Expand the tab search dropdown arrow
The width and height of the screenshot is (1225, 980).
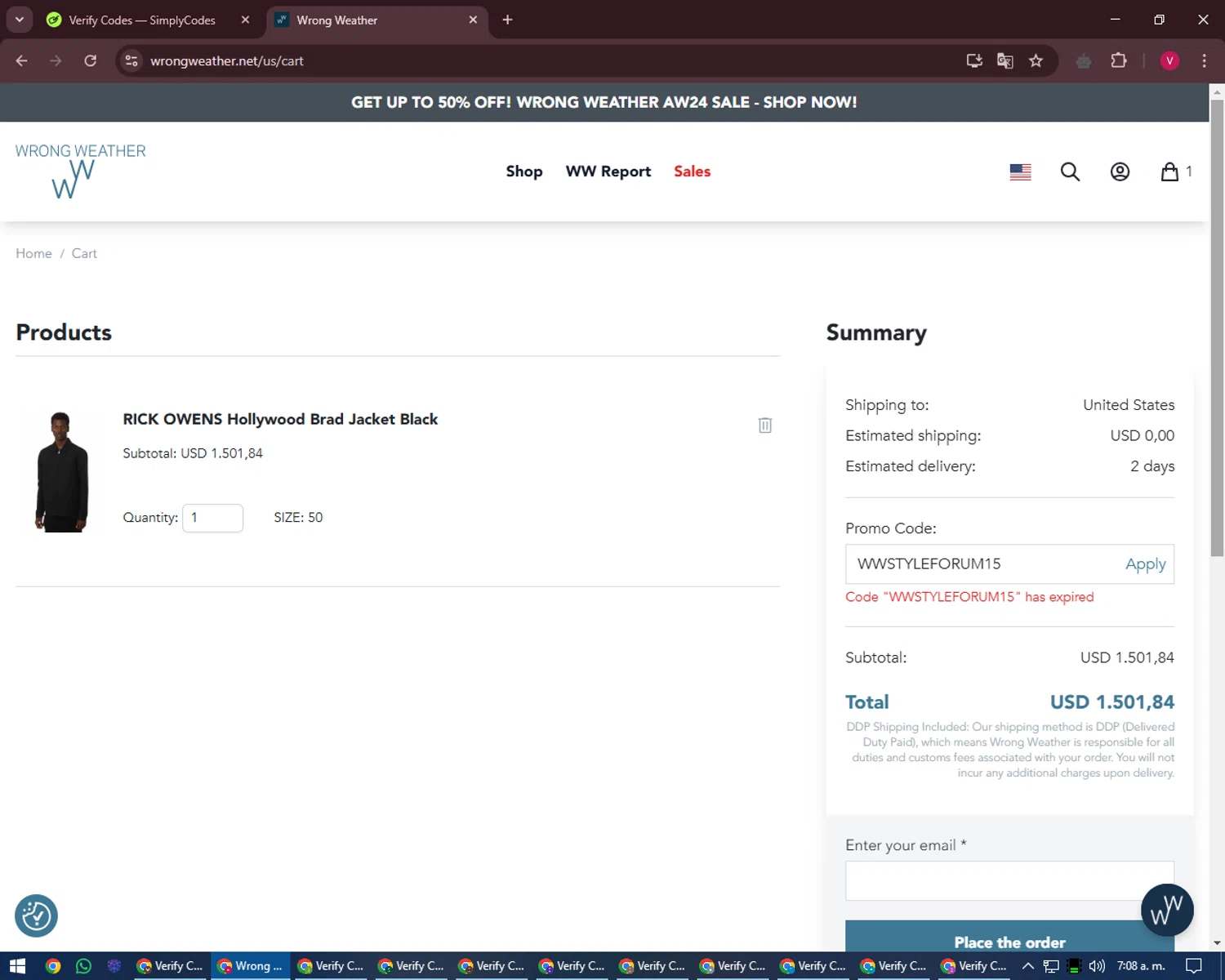pos(19,20)
